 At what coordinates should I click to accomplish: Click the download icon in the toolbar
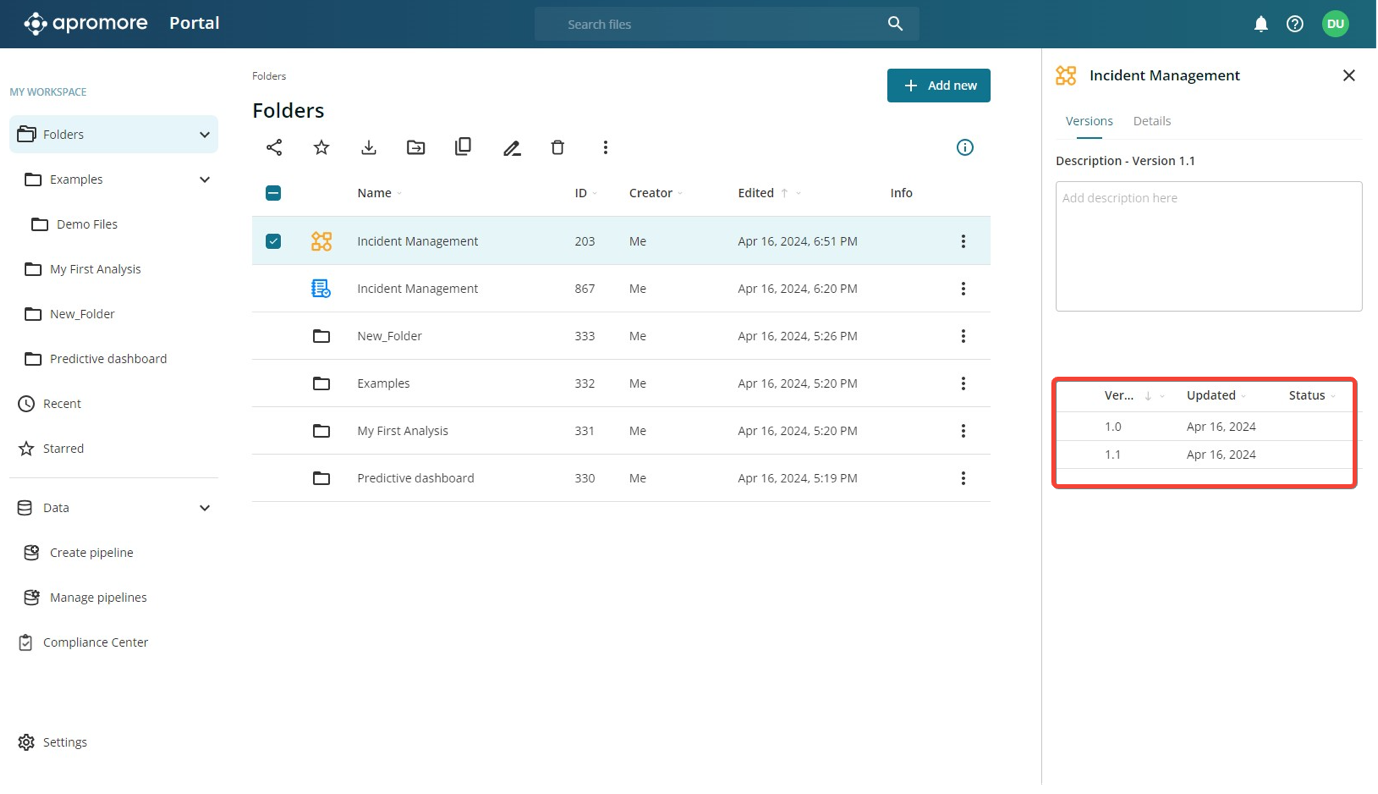click(369, 147)
